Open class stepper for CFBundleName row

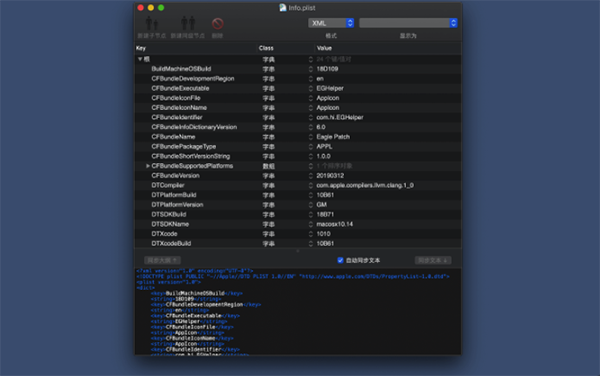pyautogui.click(x=311, y=137)
